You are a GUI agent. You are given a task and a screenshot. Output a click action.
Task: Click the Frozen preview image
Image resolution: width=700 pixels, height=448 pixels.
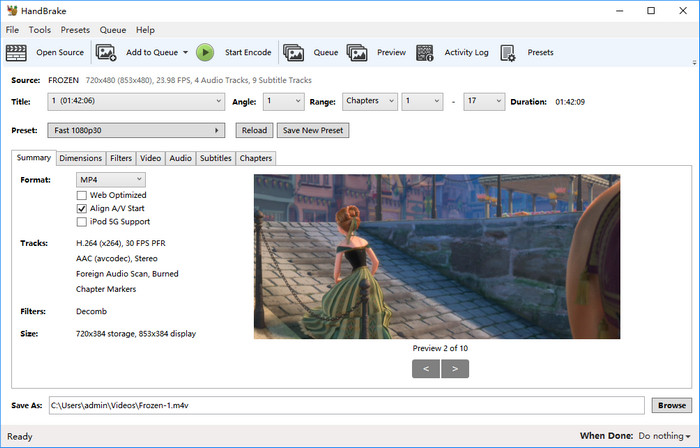(x=437, y=256)
